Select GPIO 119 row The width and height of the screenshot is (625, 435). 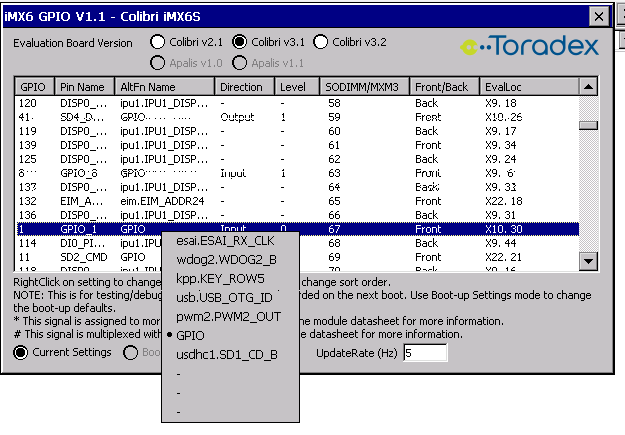[x=297, y=131]
